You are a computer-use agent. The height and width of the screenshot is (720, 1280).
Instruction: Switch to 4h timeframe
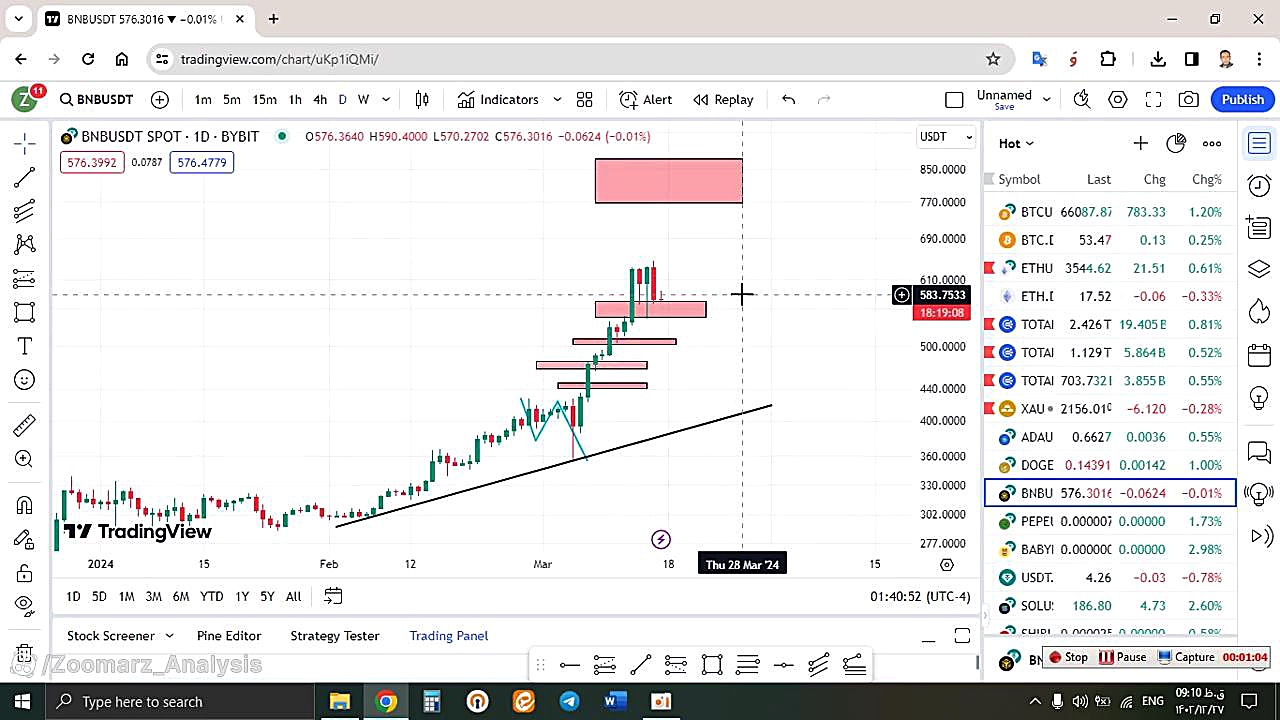pos(320,99)
